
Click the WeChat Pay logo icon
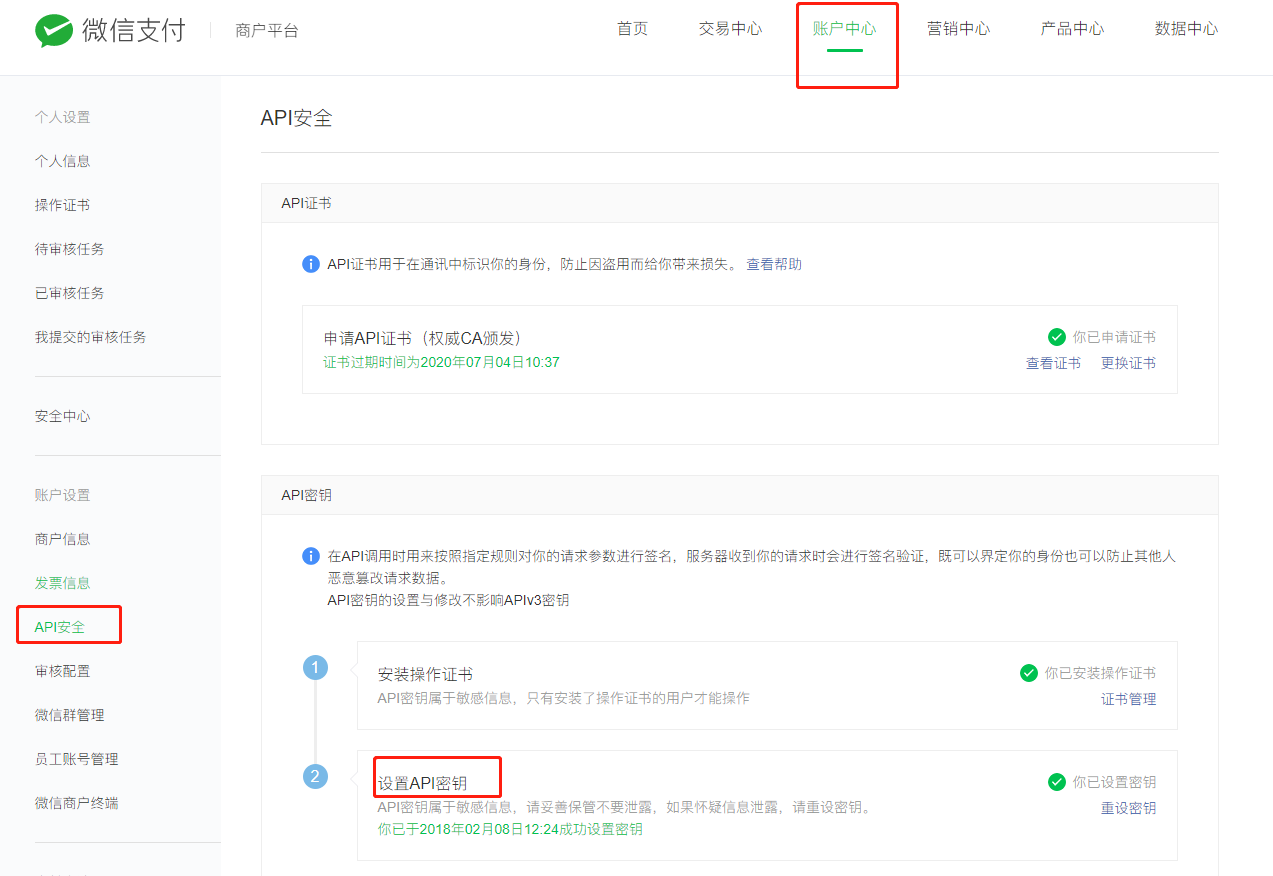pyautogui.click(x=54, y=30)
